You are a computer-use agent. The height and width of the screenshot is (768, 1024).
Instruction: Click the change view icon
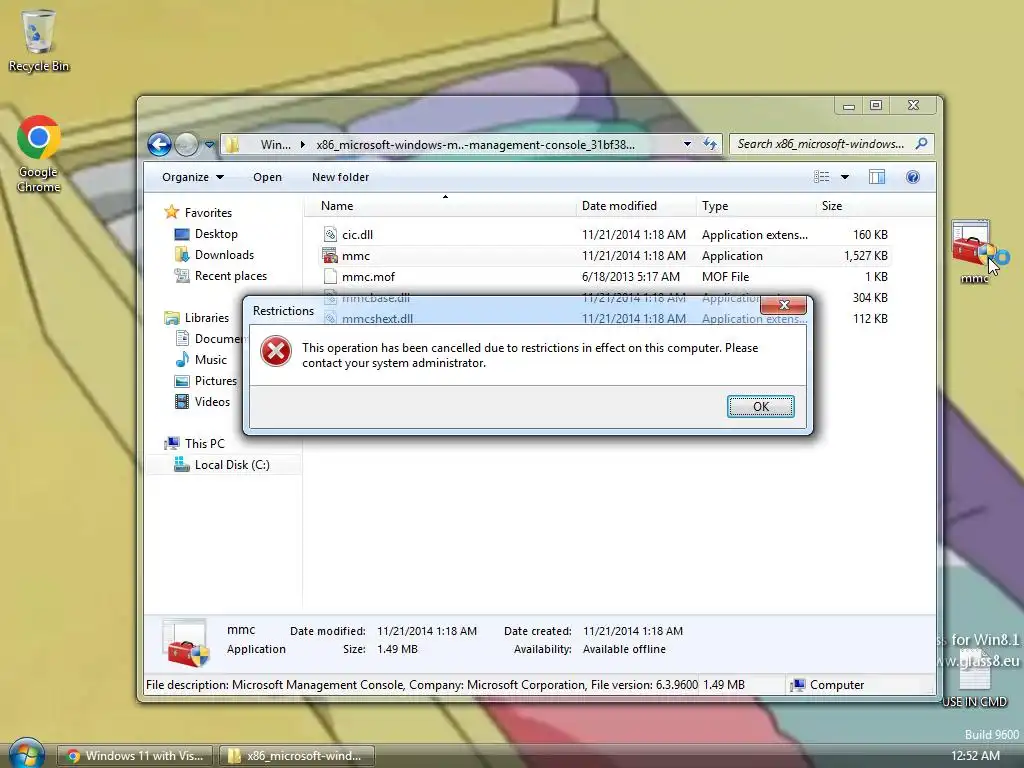tap(822, 177)
